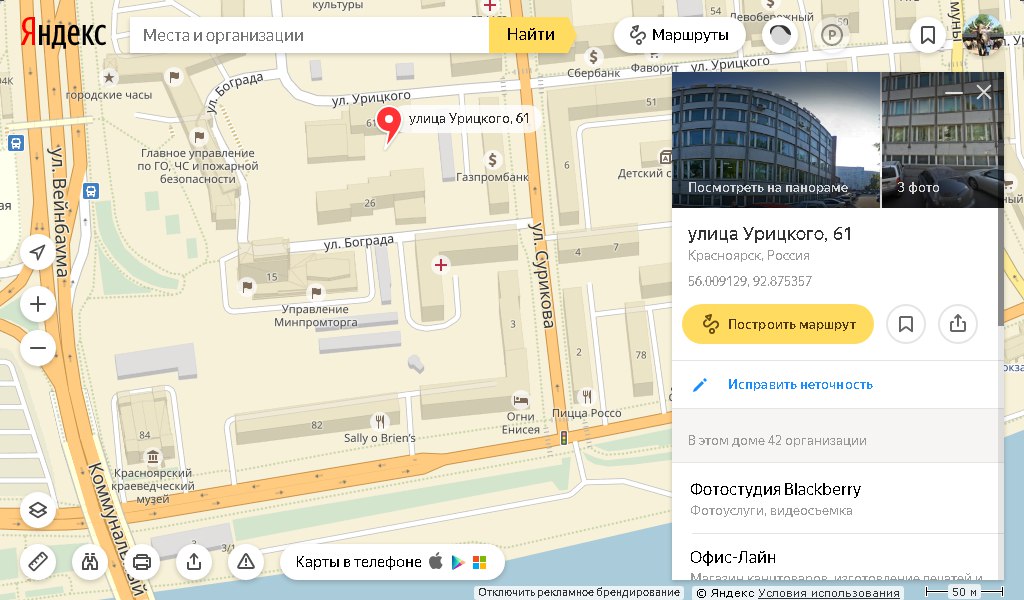The width and height of the screenshot is (1024, 600).
Task: Zoom in with the plus button
Action: 38,304
